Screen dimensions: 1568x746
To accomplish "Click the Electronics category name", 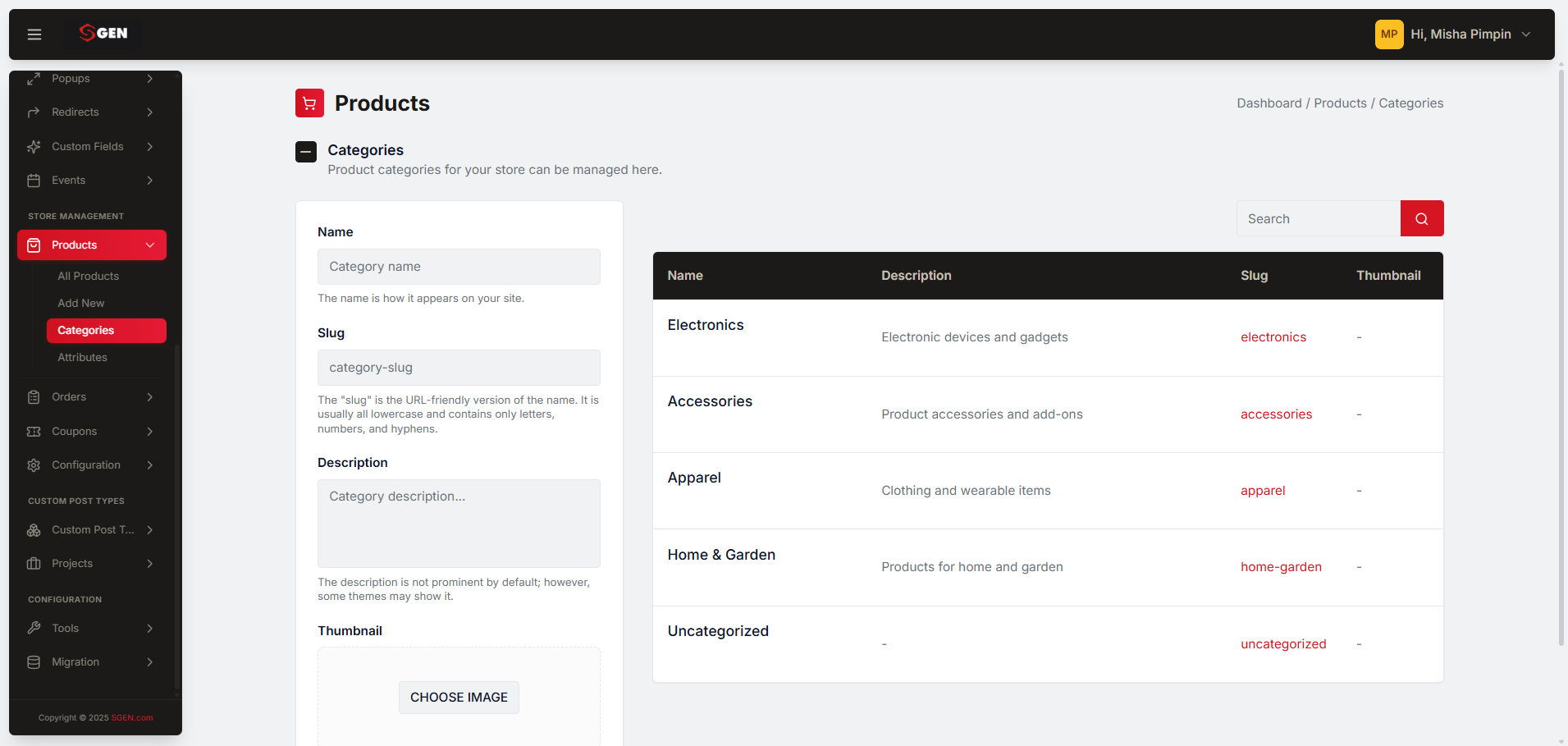I will 706,325.
